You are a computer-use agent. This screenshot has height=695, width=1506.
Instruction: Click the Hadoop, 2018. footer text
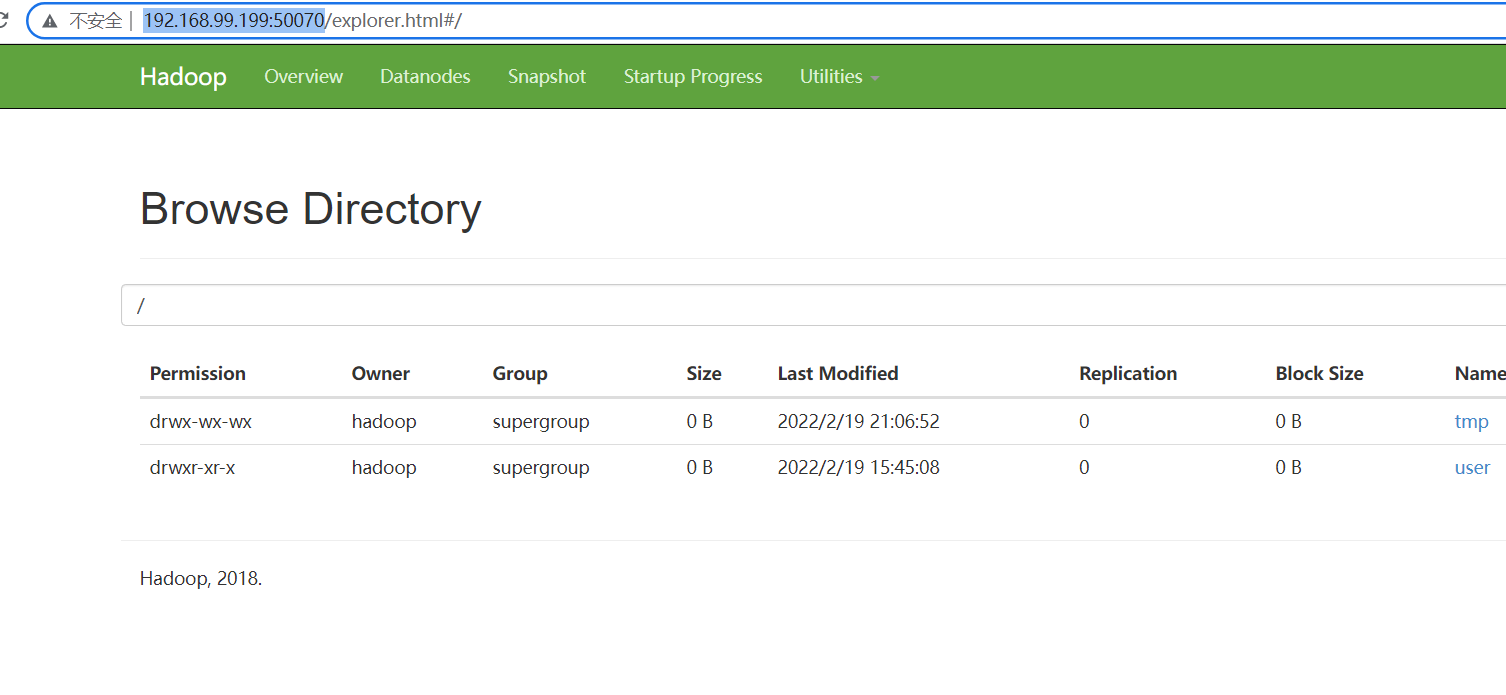(201, 578)
